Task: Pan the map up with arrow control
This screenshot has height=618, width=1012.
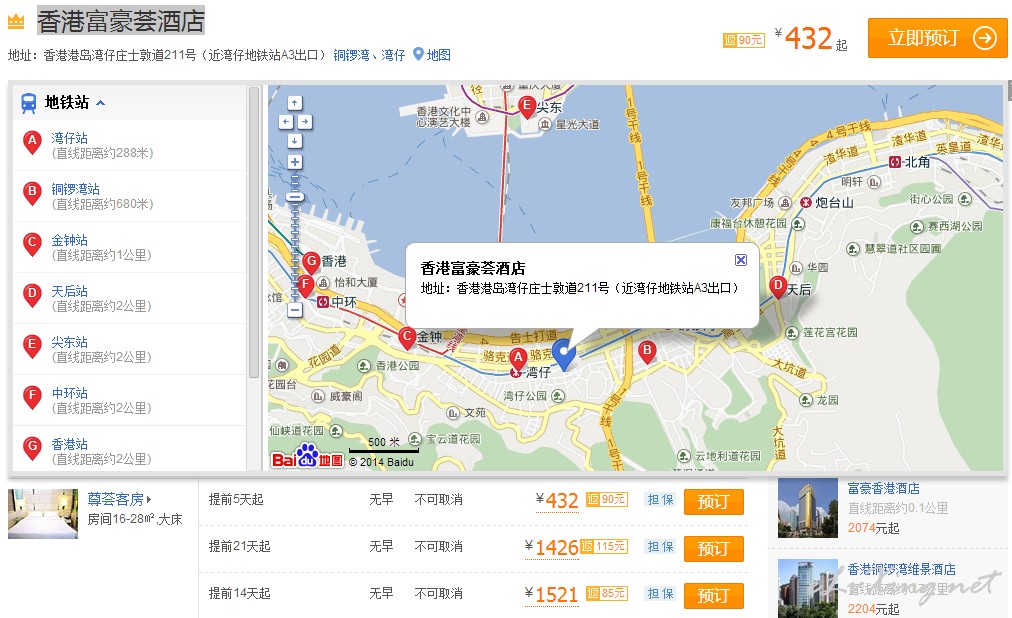Action: pyautogui.click(x=295, y=103)
